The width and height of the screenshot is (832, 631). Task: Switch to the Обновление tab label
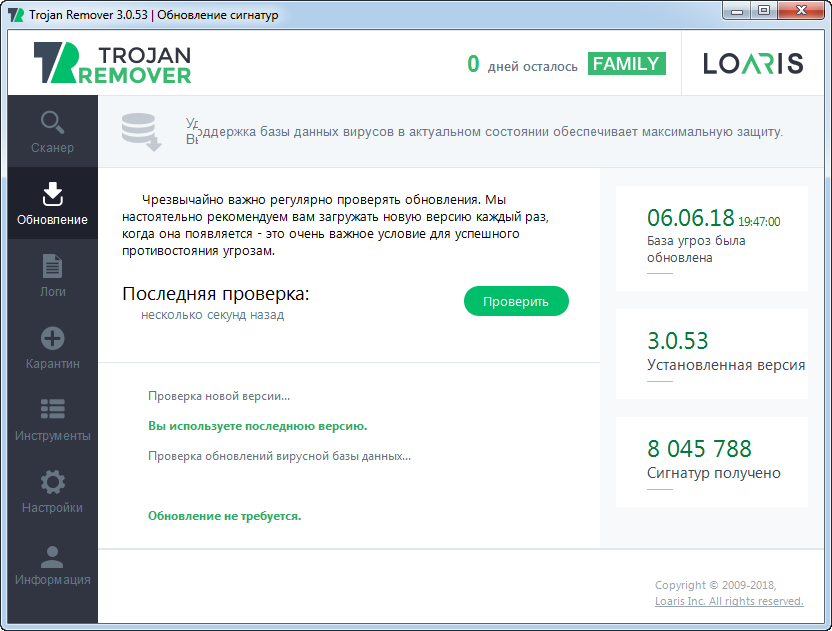coord(53,220)
